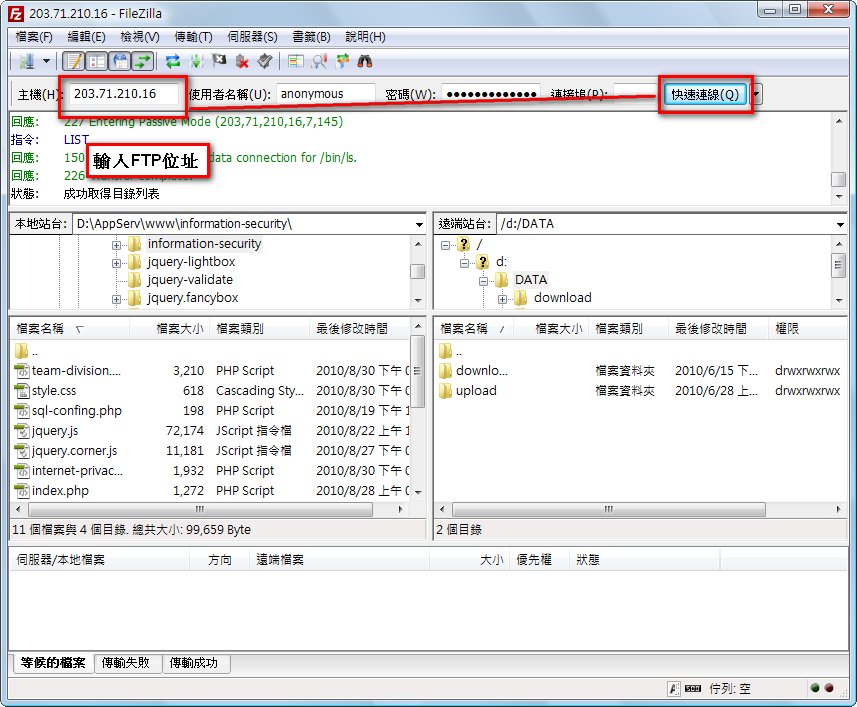Image resolution: width=857 pixels, height=707 pixels.
Task: Sort local list by 檔案大小 column
Action: (x=169, y=328)
